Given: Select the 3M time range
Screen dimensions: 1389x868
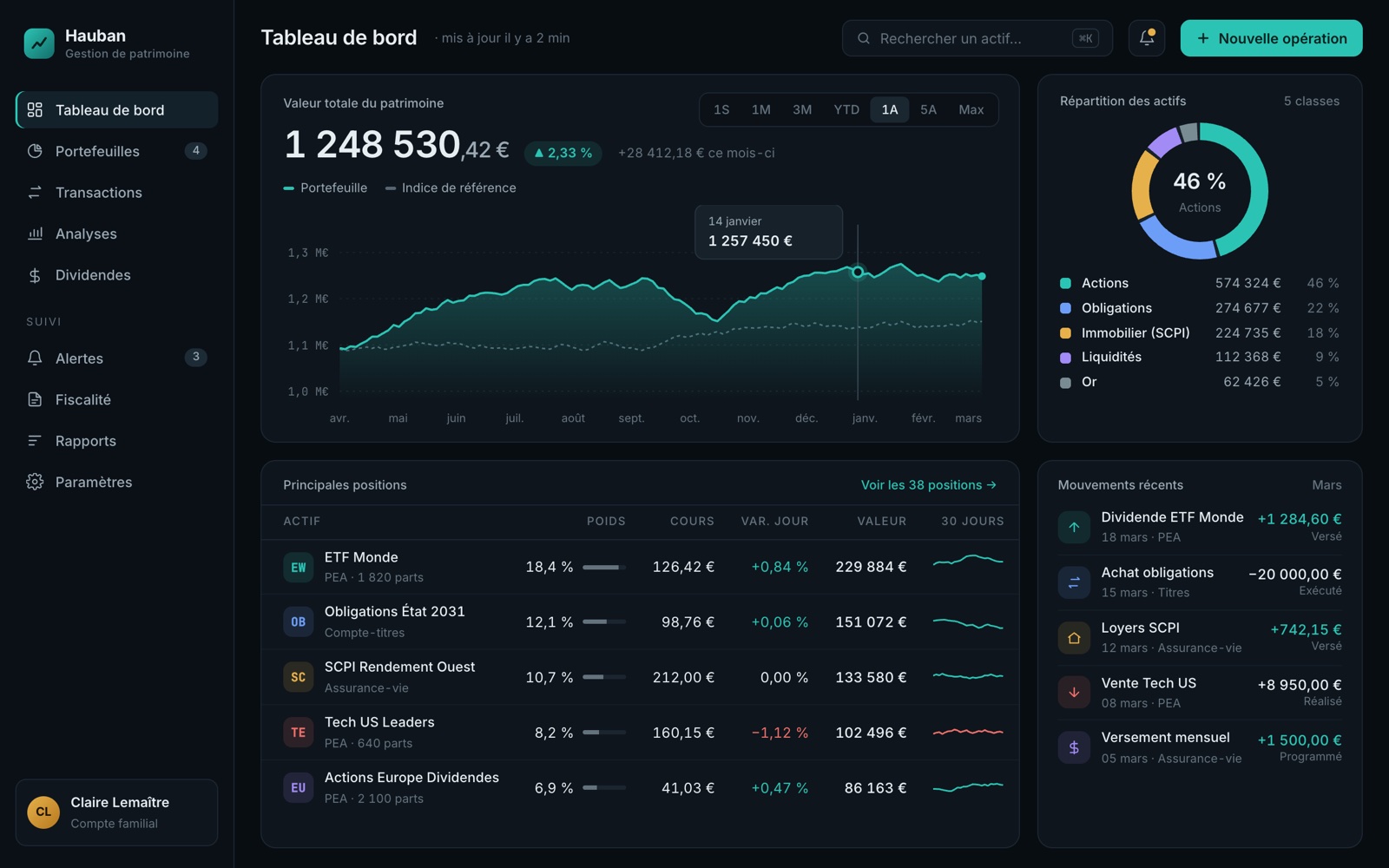Looking at the screenshot, I should tap(802, 109).
